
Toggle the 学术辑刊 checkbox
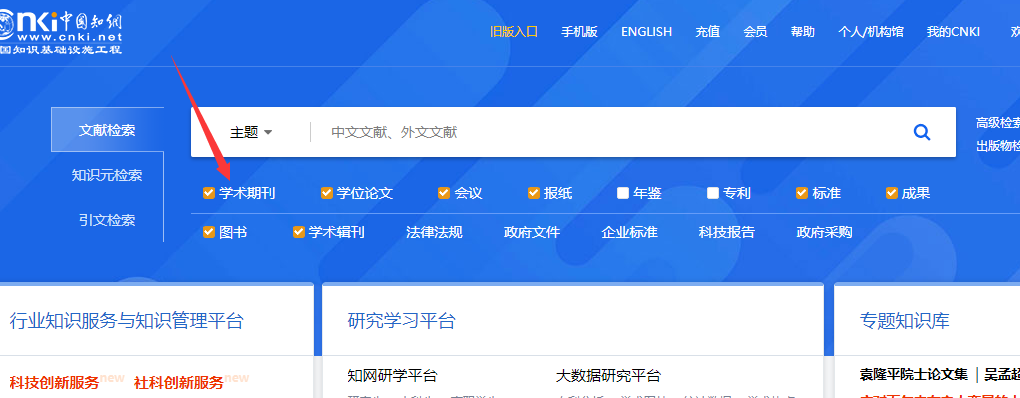(299, 232)
